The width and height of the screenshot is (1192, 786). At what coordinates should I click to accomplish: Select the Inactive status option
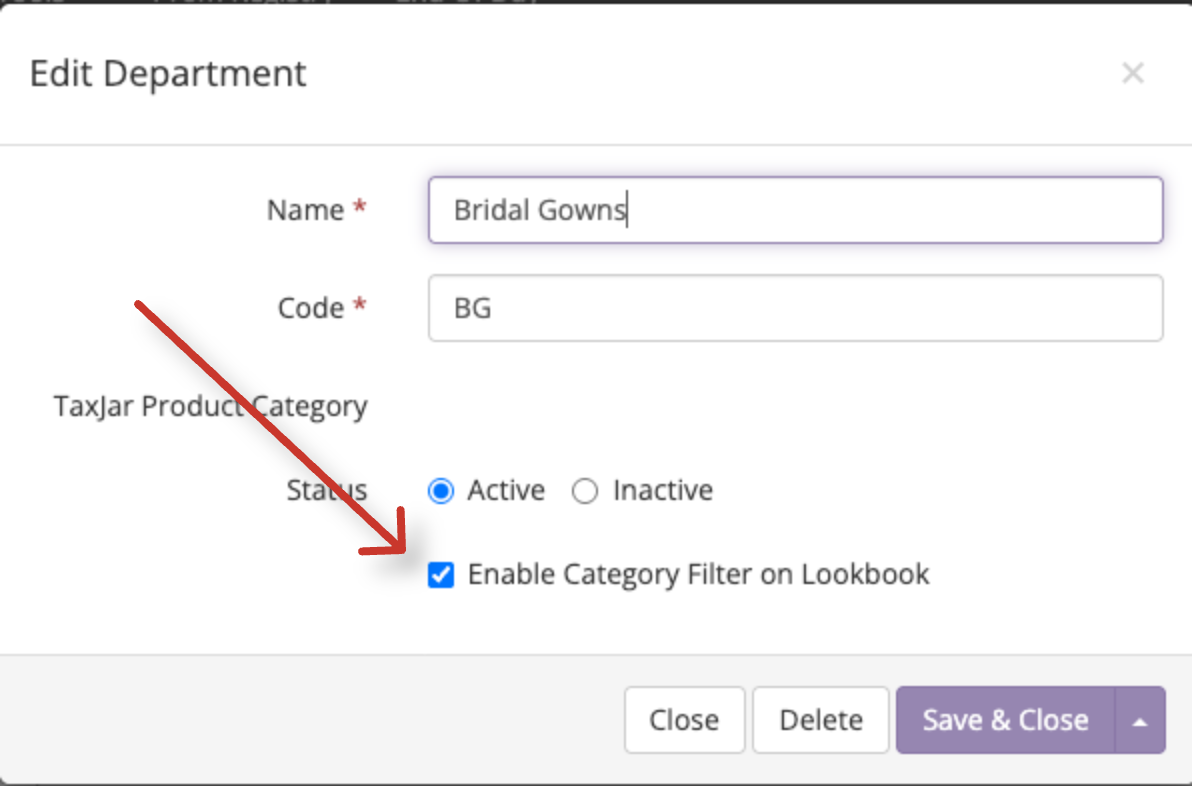(x=585, y=490)
